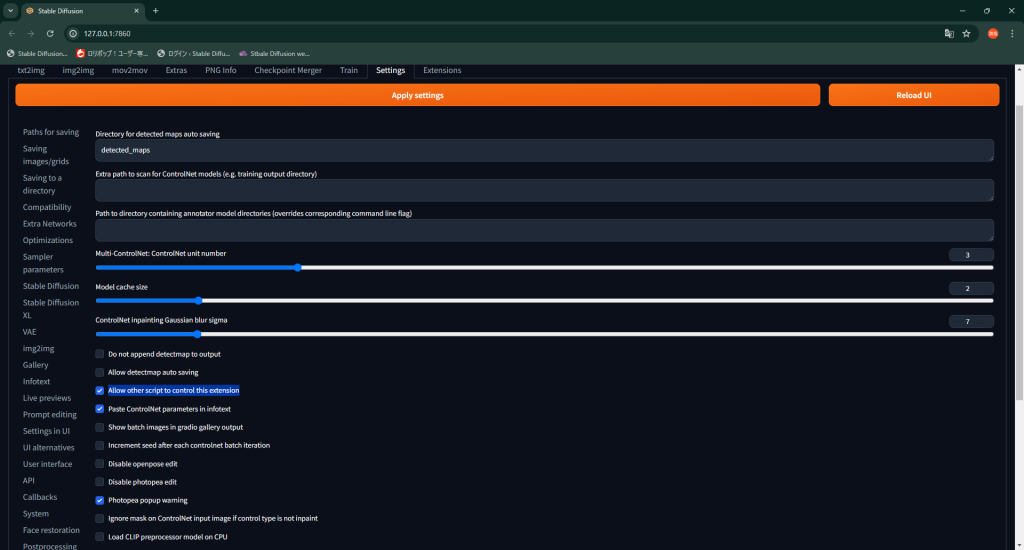Click the 'Directory for detected maps' input field

pos(544,150)
